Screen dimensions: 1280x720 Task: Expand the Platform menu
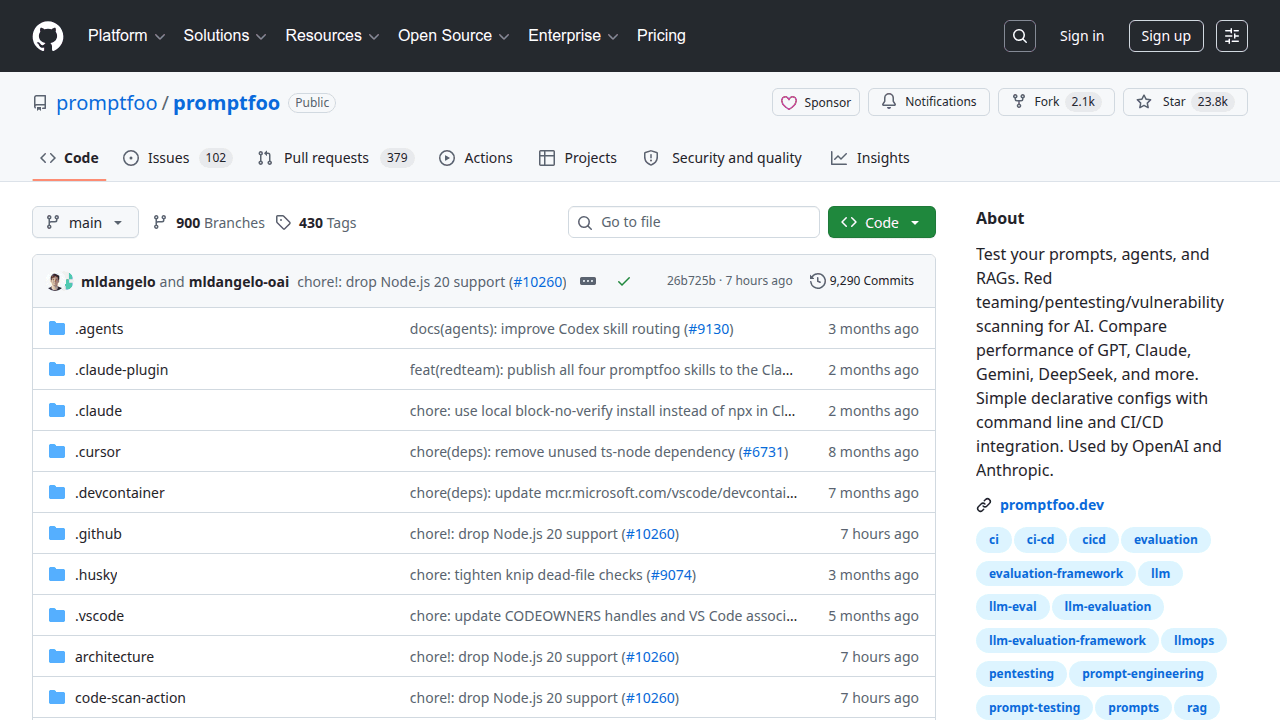pyautogui.click(x=126, y=36)
